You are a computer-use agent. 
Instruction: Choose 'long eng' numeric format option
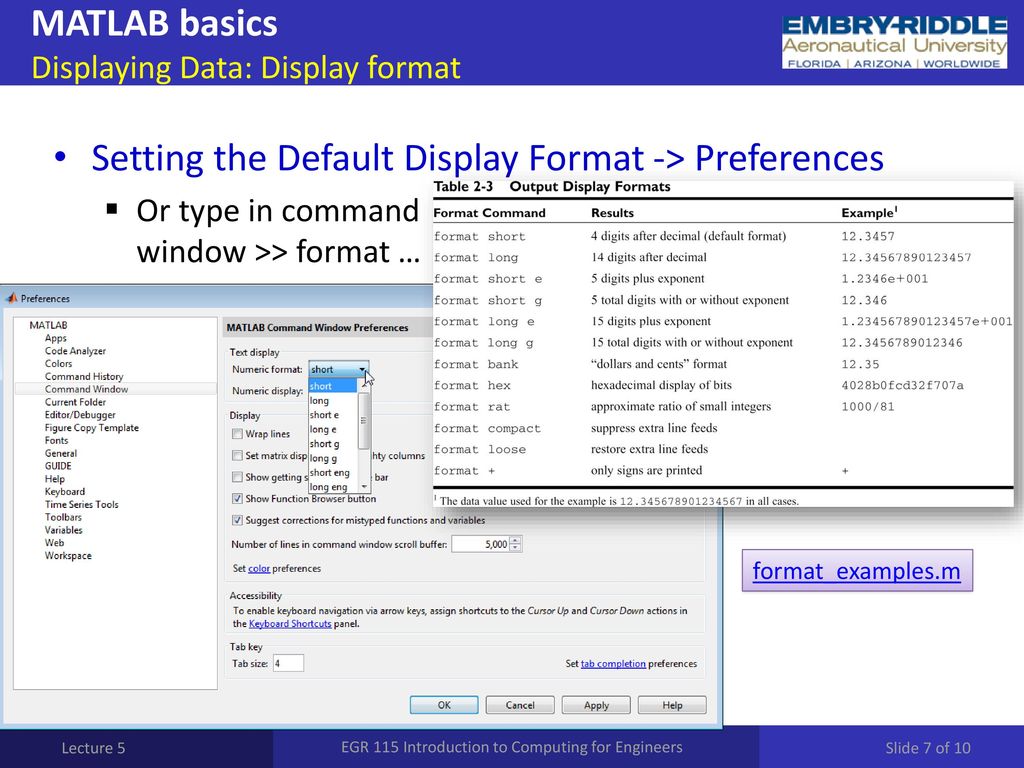point(332,487)
